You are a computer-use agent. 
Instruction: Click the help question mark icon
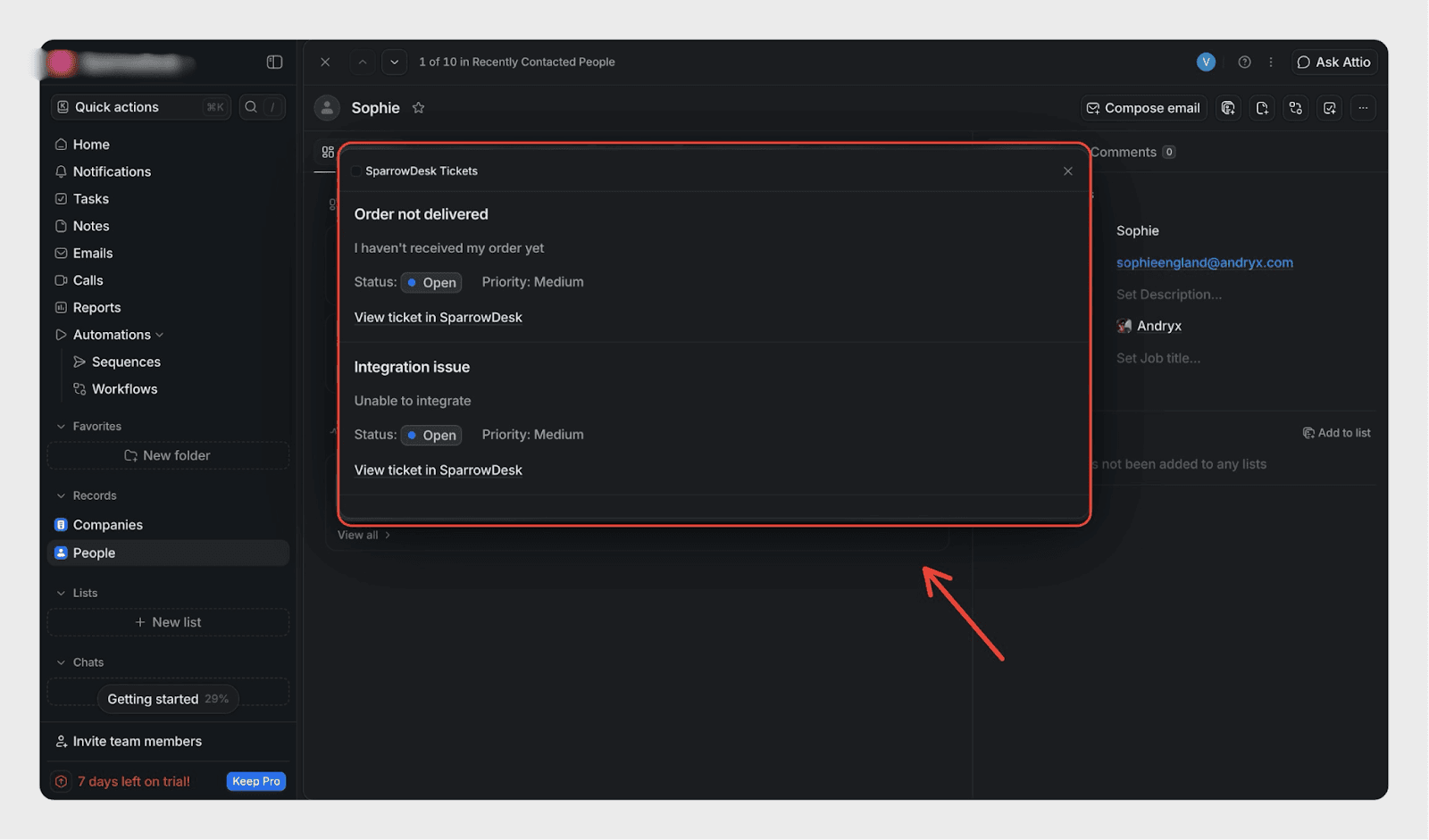1244,62
